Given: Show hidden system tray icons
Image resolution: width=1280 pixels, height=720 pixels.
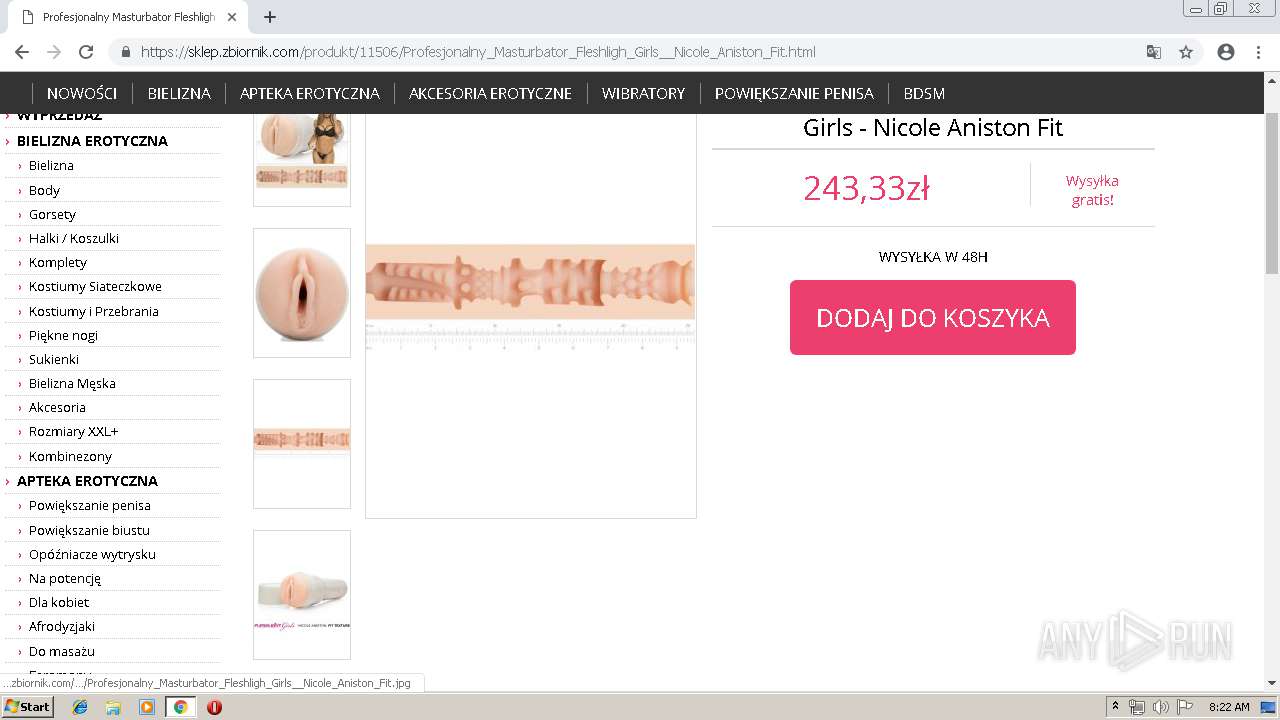Looking at the screenshot, I should (1116, 707).
